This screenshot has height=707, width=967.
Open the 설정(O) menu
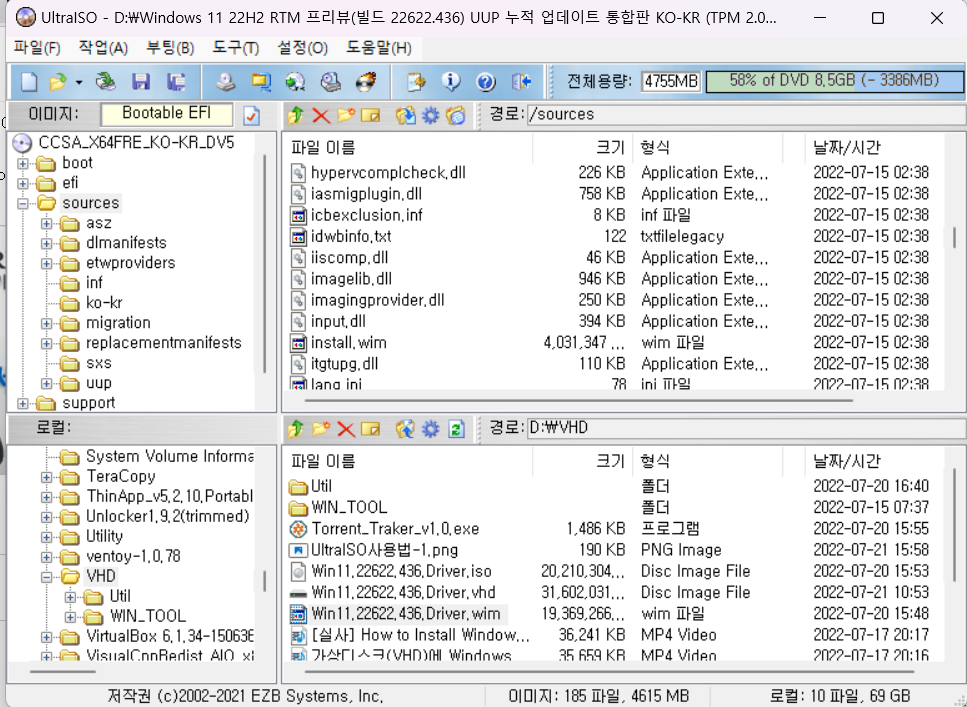click(302, 48)
